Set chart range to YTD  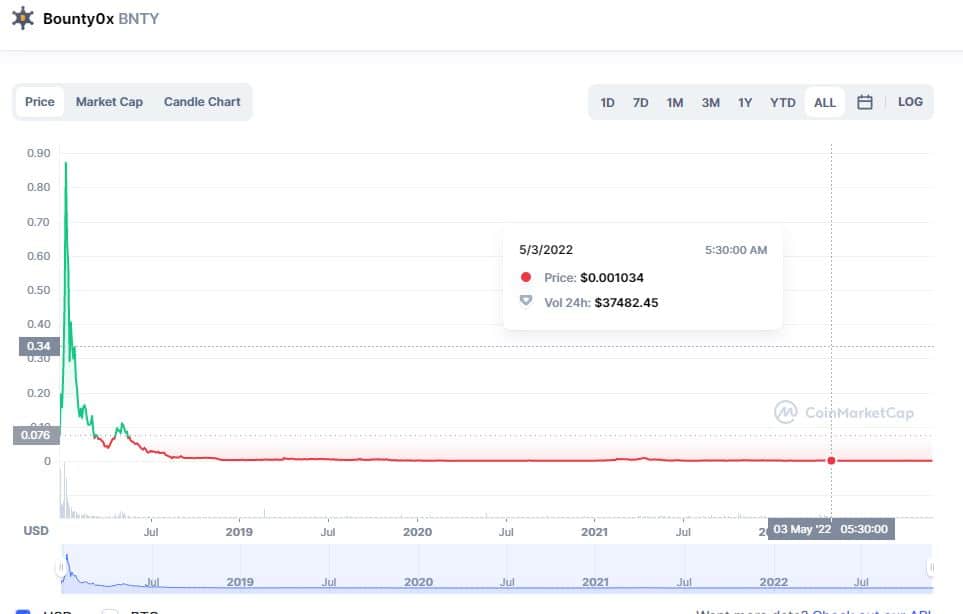[782, 103]
